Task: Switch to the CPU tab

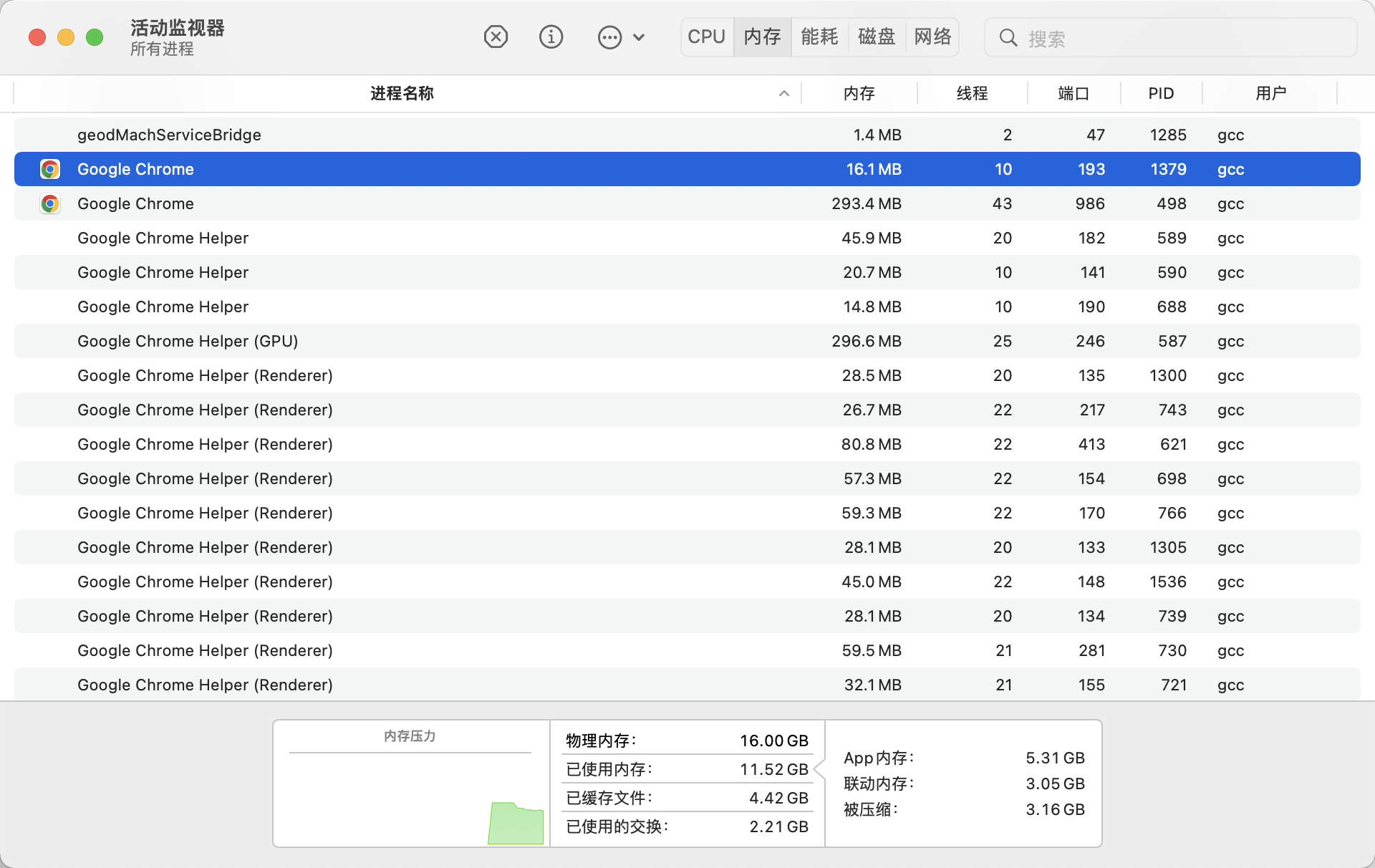Action: pyautogui.click(x=707, y=37)
